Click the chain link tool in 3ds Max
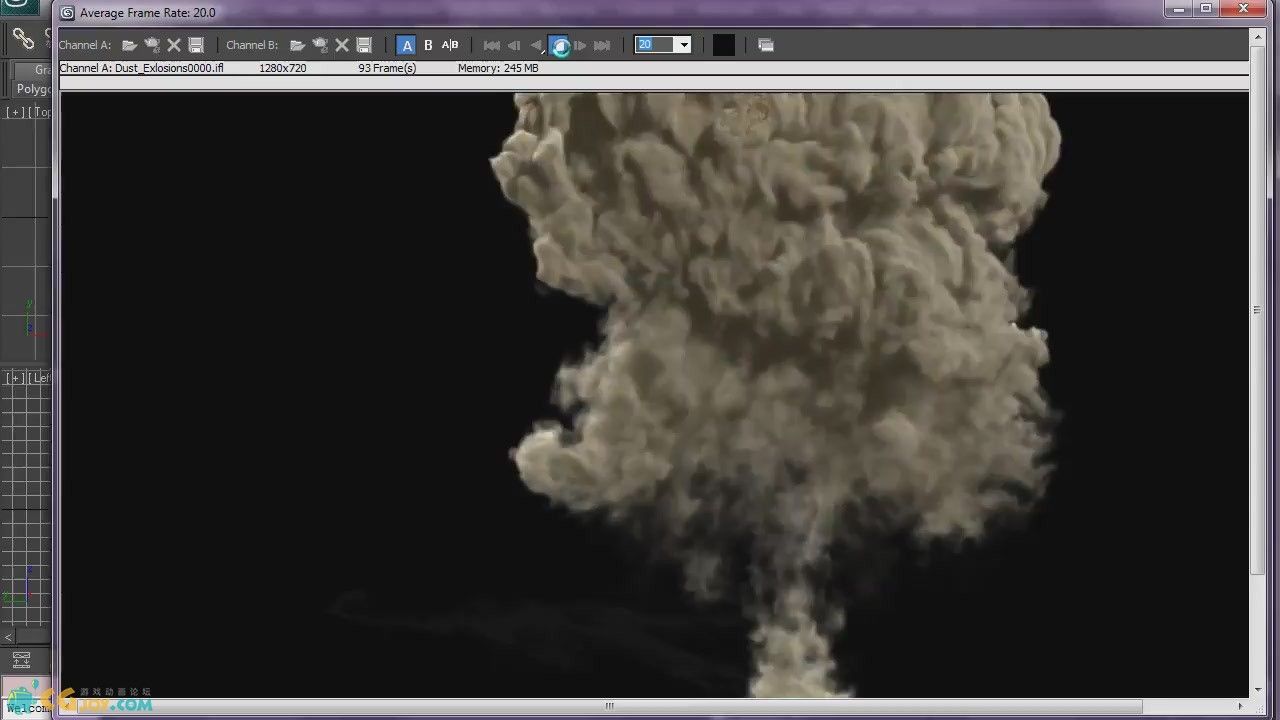The image size is (1280, 720). pos(24,39)
